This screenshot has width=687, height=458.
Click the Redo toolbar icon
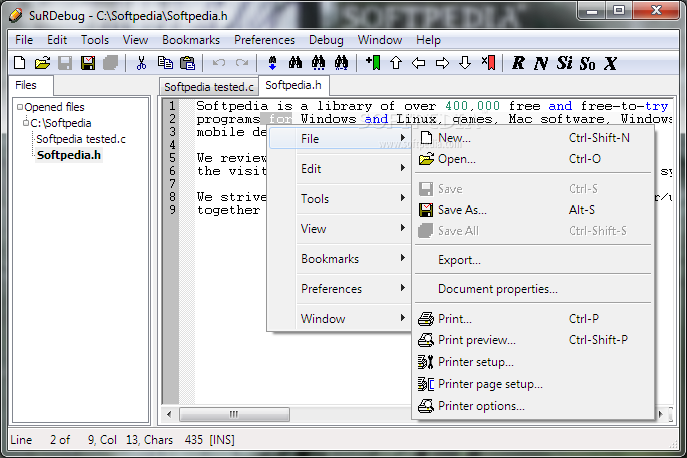click(x=242, y=63)
